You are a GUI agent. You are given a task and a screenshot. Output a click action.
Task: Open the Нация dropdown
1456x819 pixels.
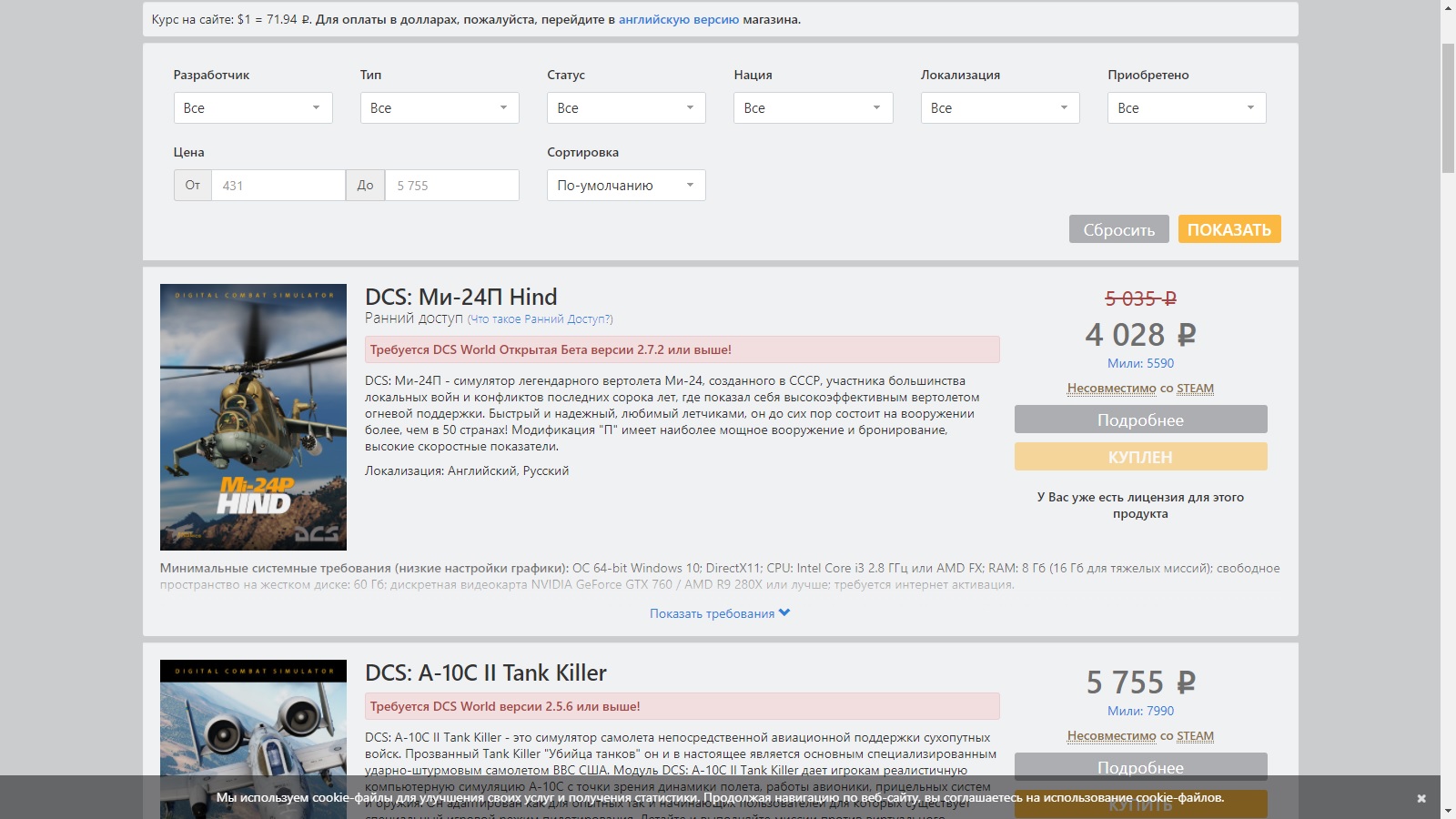tap(814, 107)
